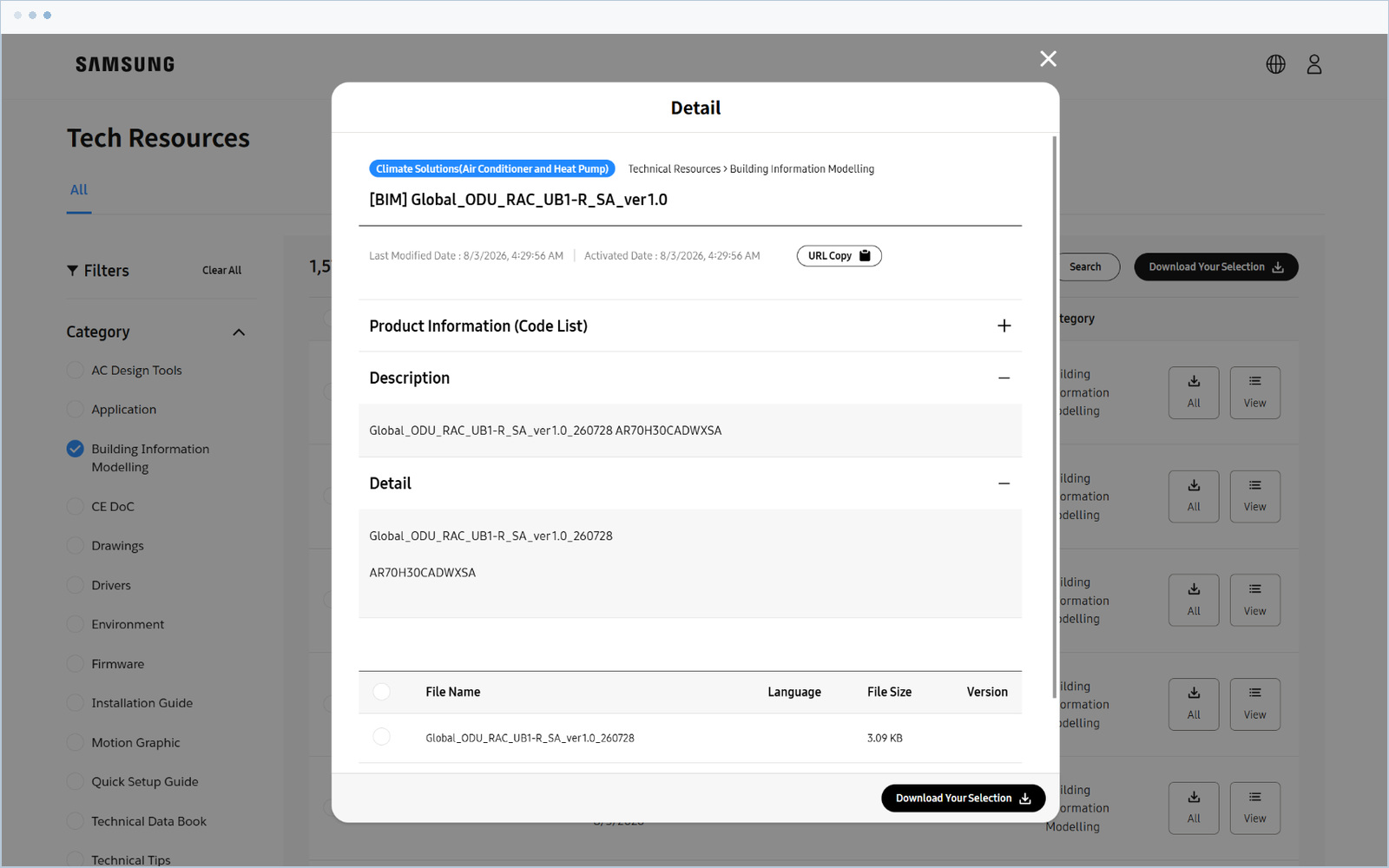Uncheck Building Information Modelling filter

click(x=76, y=449)
